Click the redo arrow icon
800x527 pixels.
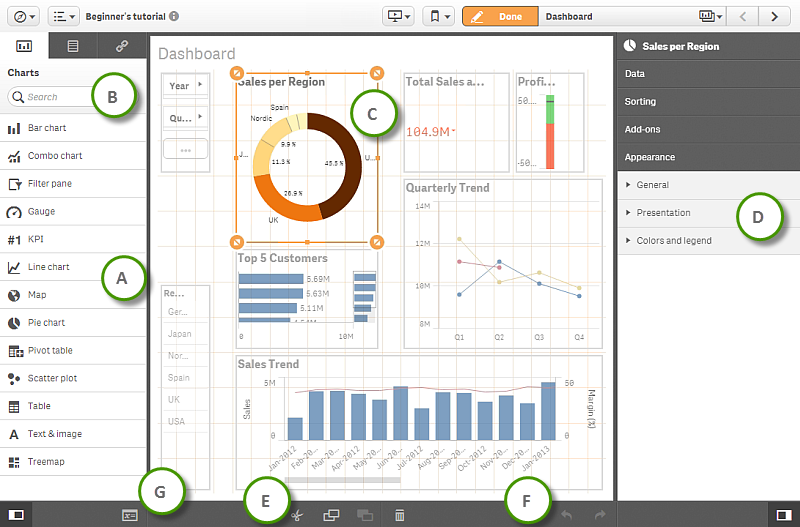pyautogui.click(x=600, y=515)
